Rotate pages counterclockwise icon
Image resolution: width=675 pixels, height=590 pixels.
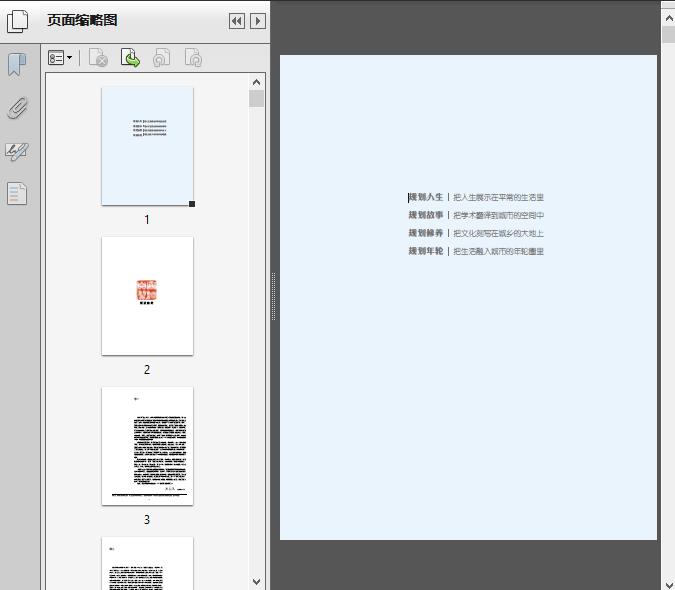(161, 58)
